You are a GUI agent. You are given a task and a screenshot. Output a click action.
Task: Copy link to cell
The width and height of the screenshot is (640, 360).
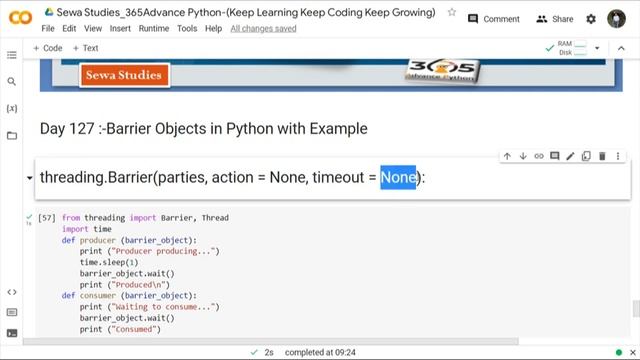click(539, 156)
